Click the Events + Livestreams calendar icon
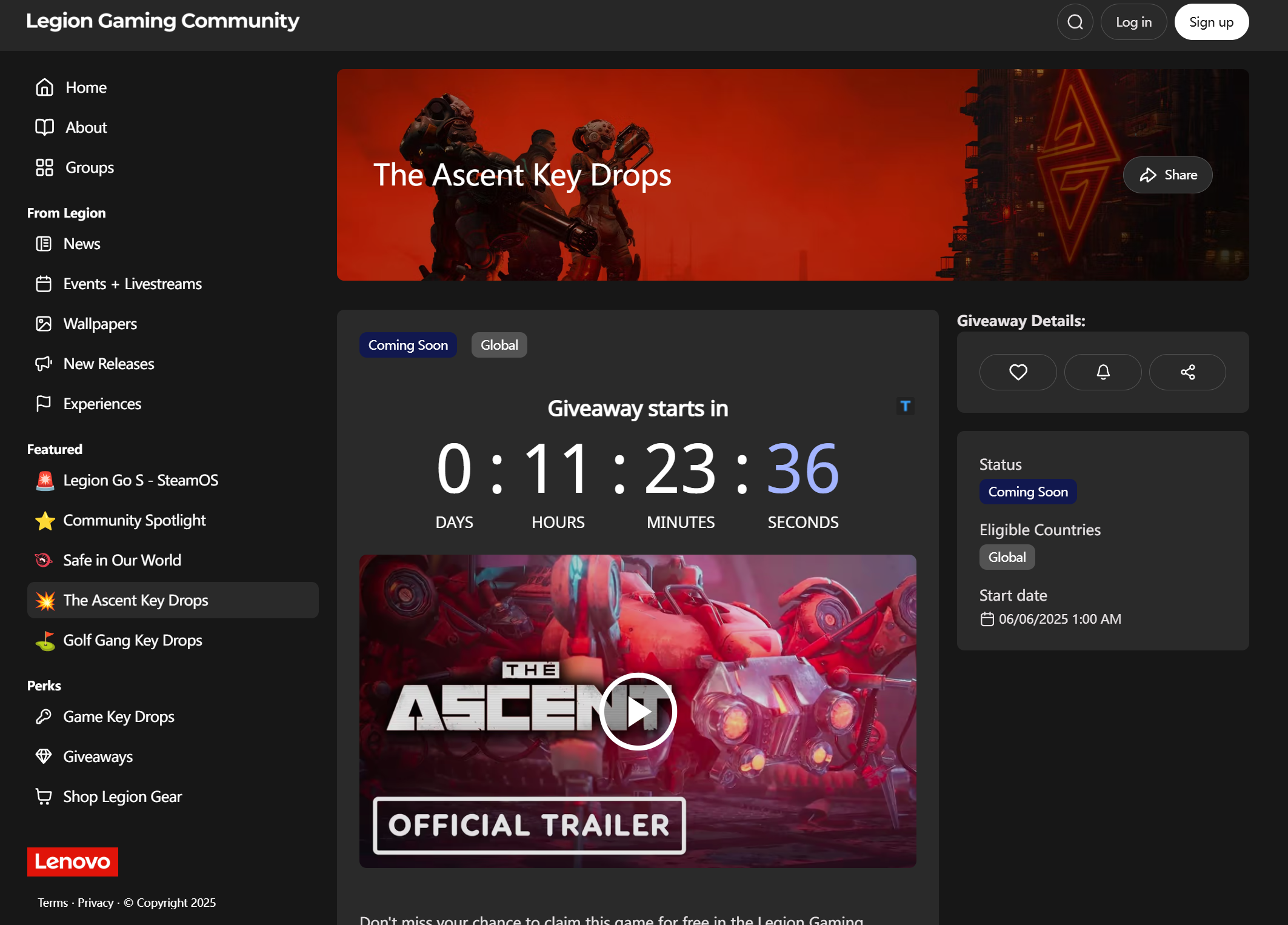Image resolution: width=1288 pixels, height=925 pixels. point(44,284)
